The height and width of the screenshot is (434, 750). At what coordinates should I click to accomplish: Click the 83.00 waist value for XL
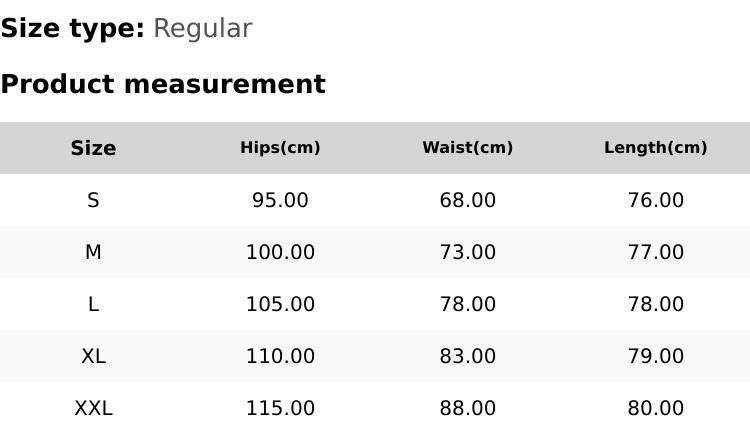pyautogui.click(x=467, y=356)
